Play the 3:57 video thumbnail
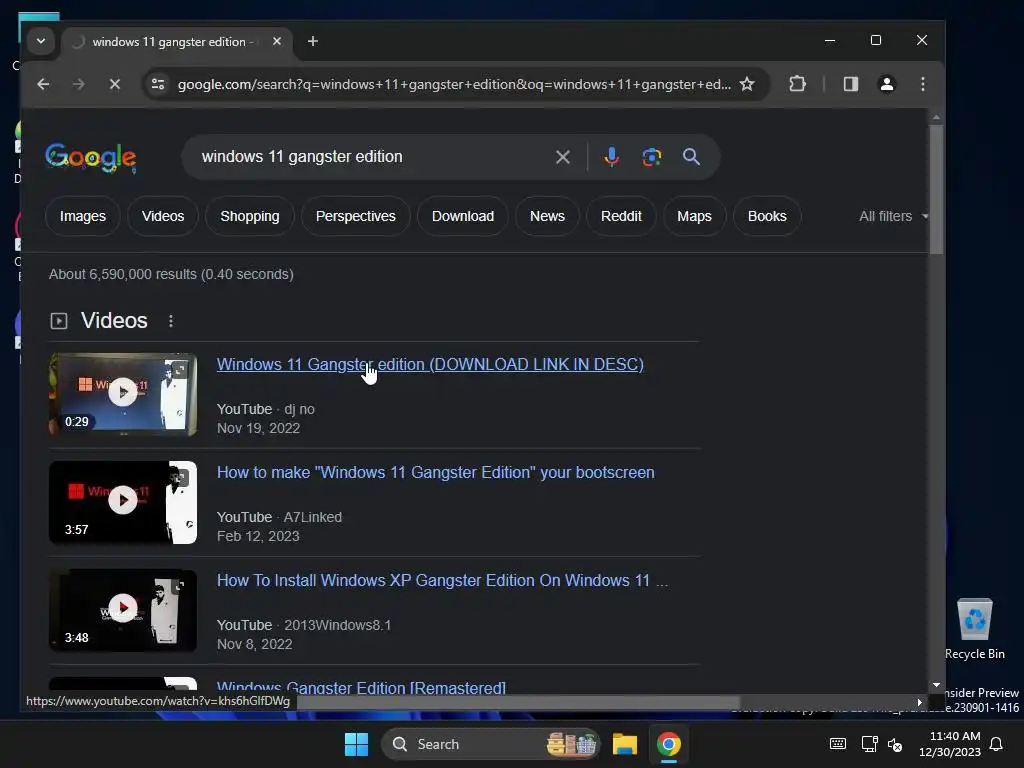Screen dimensions: 1024x768 point(123,502)
